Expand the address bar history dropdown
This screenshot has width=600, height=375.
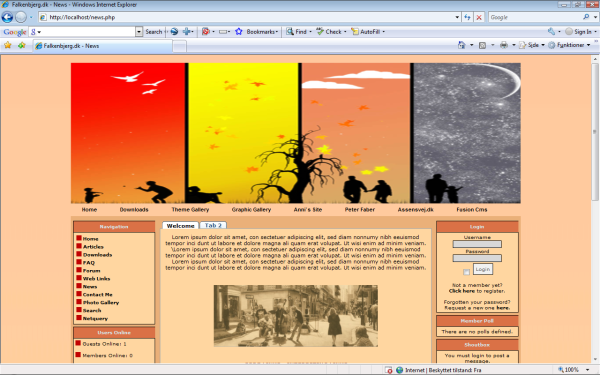[457, 17]
